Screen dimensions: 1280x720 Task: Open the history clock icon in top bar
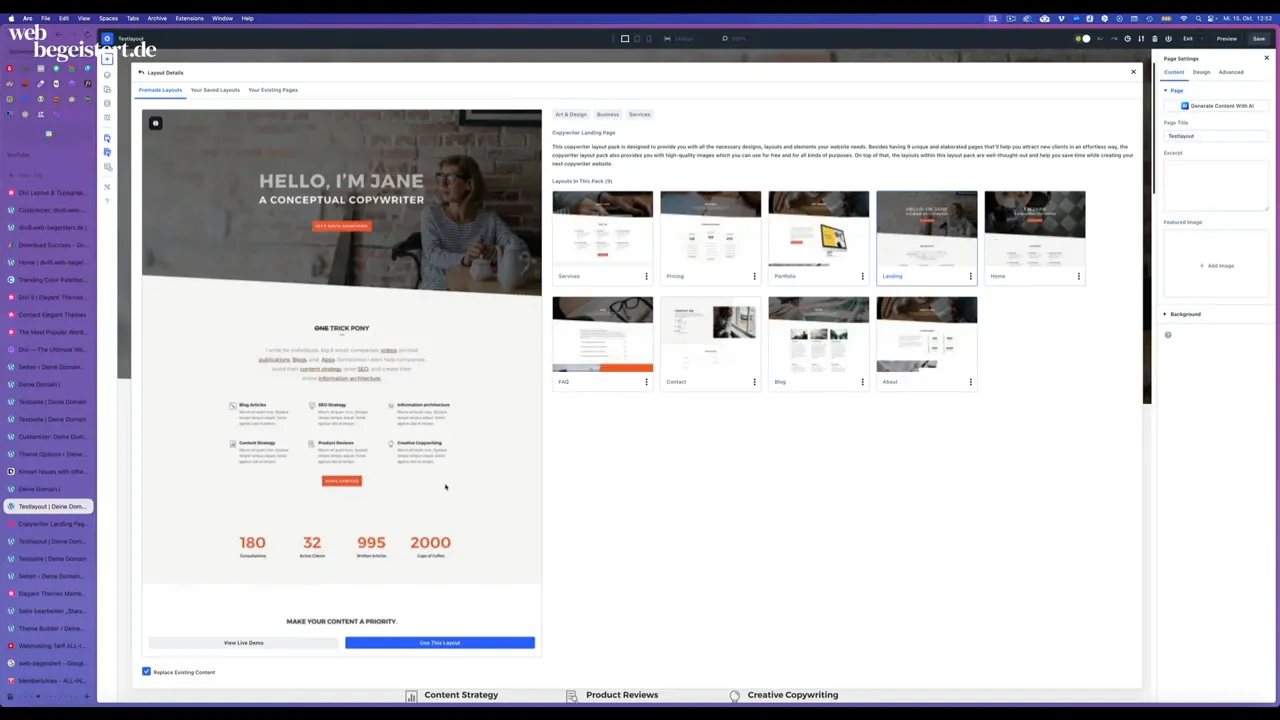[x=1127, y=39]
